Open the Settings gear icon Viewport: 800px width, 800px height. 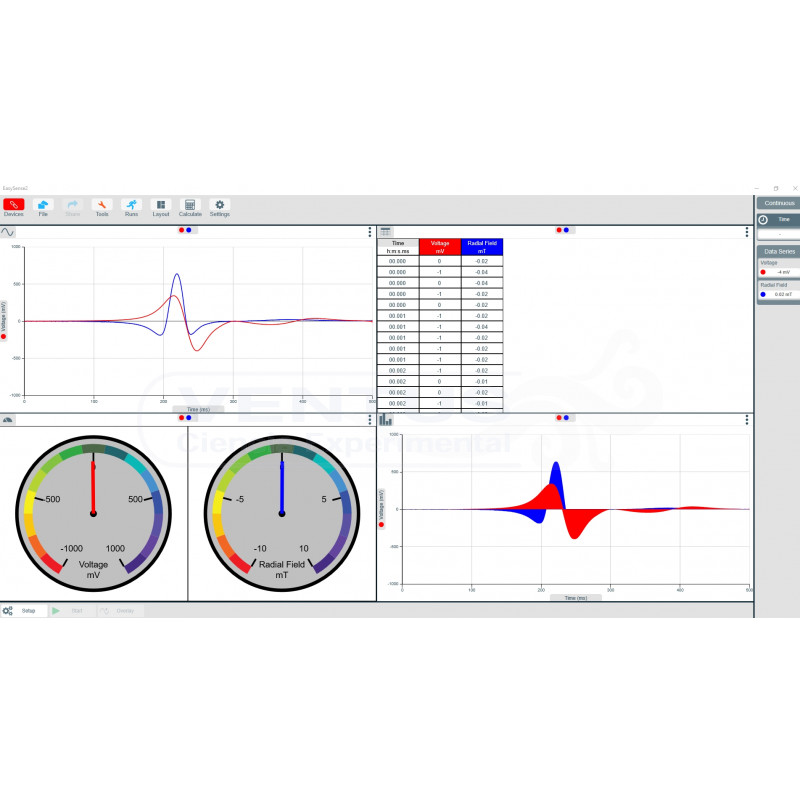220,206
